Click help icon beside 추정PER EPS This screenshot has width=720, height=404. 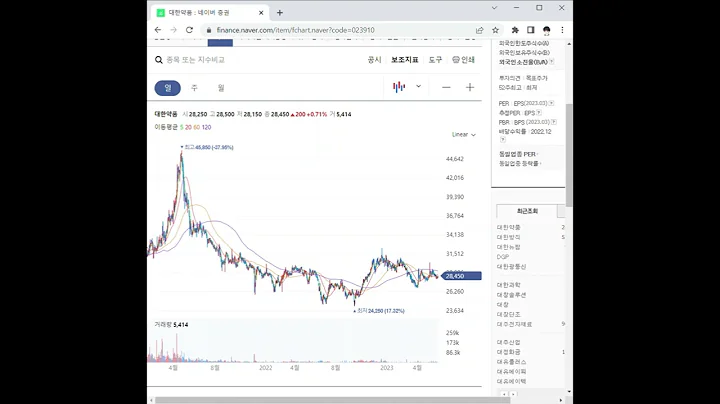539,112
